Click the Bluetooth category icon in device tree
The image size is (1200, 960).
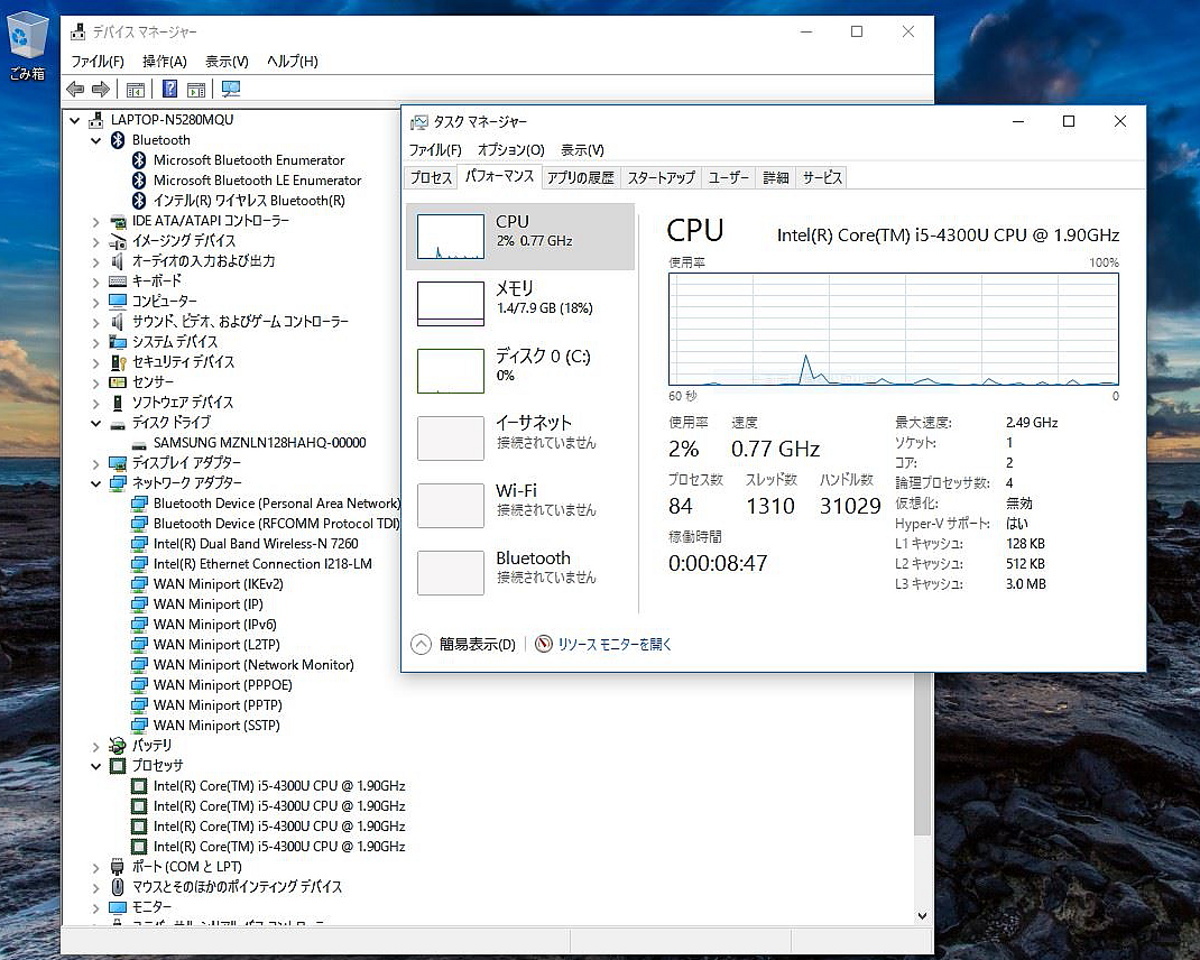click(x=118, y=140)
